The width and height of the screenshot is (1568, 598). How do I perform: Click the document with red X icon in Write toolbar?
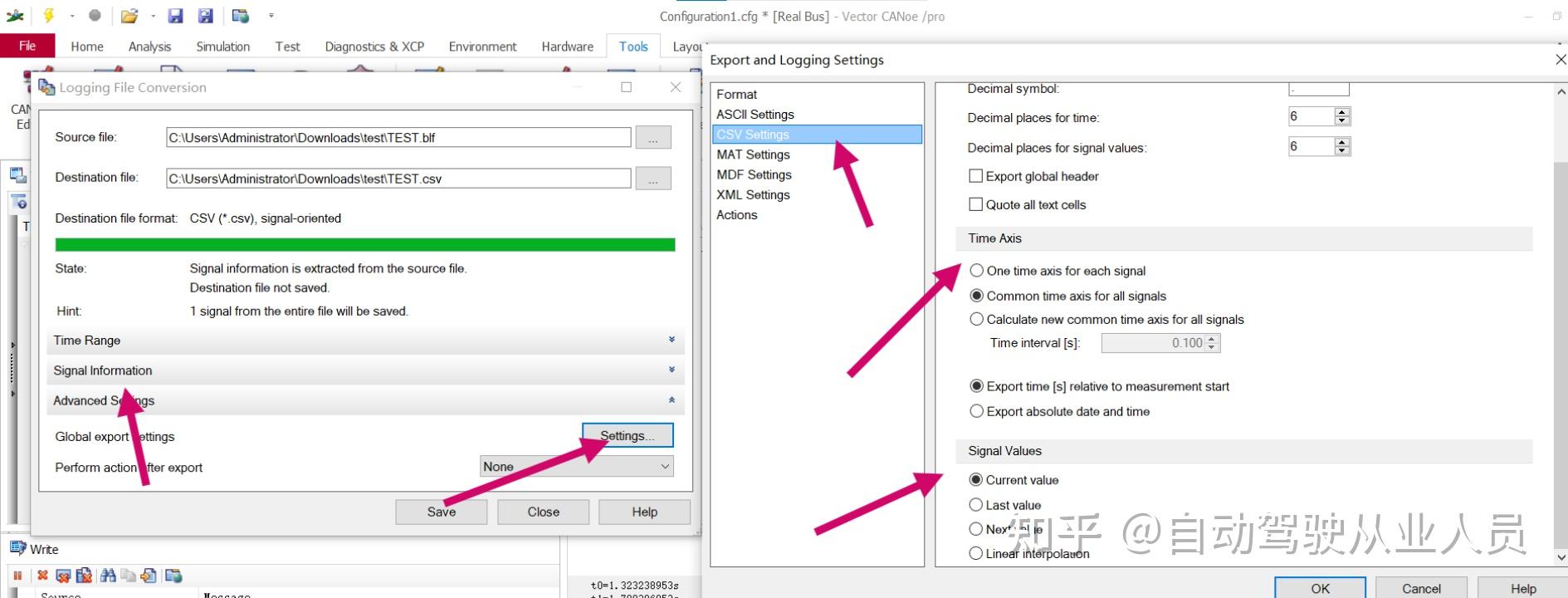pyautogui.click(x=84, y=576)
